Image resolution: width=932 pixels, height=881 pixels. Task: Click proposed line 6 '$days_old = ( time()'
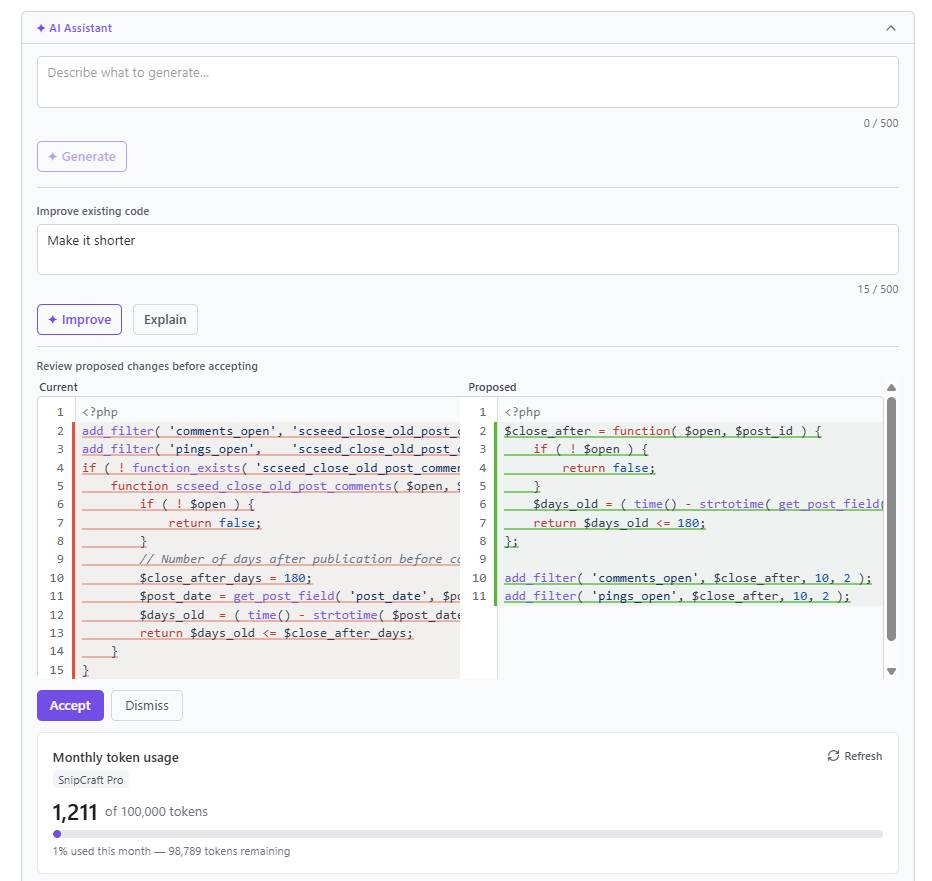coord(708,504)
